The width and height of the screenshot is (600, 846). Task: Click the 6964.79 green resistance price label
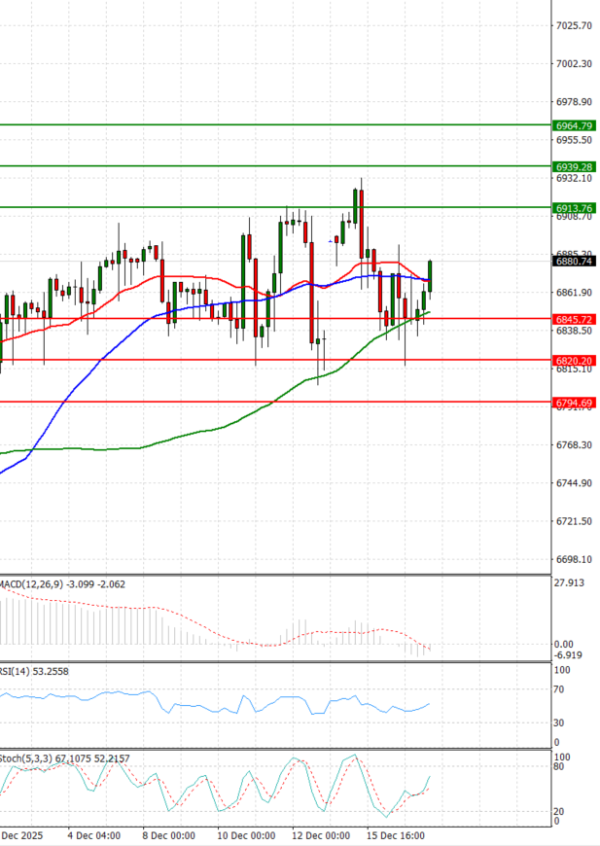[x=573, y=126]
